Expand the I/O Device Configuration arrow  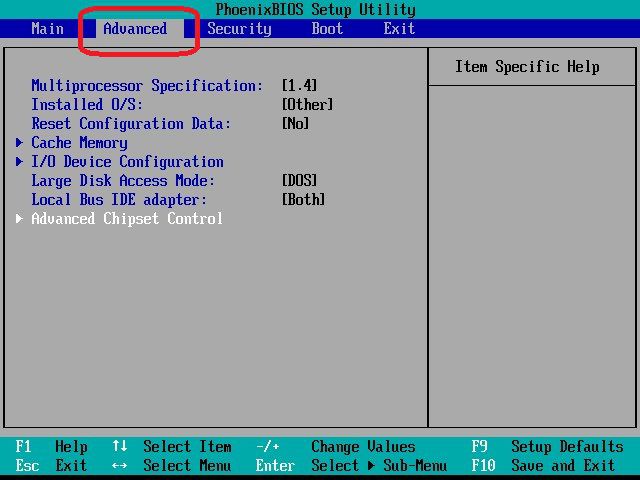[19, 162]
